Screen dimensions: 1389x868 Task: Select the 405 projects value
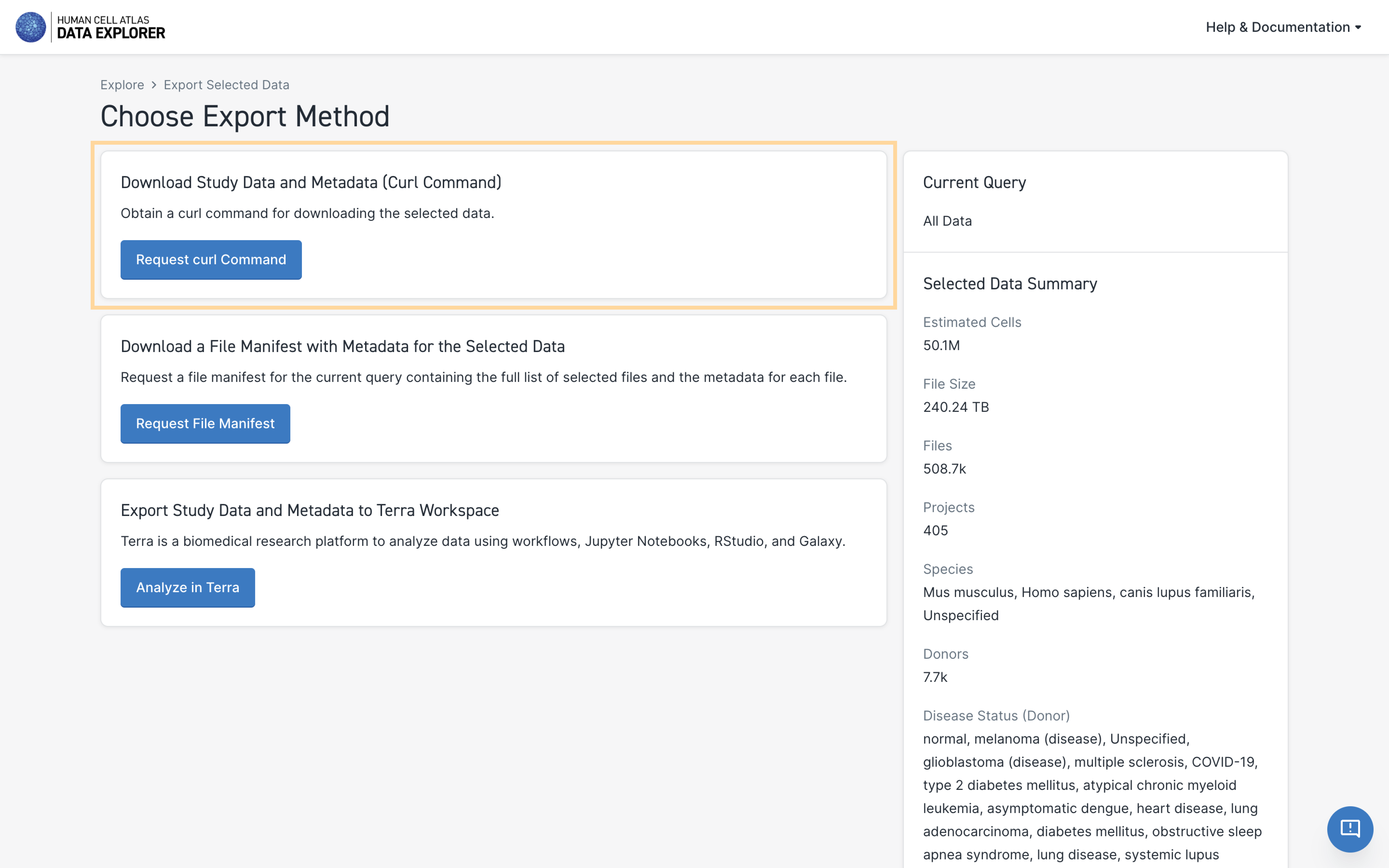click(x=936, y=530)
